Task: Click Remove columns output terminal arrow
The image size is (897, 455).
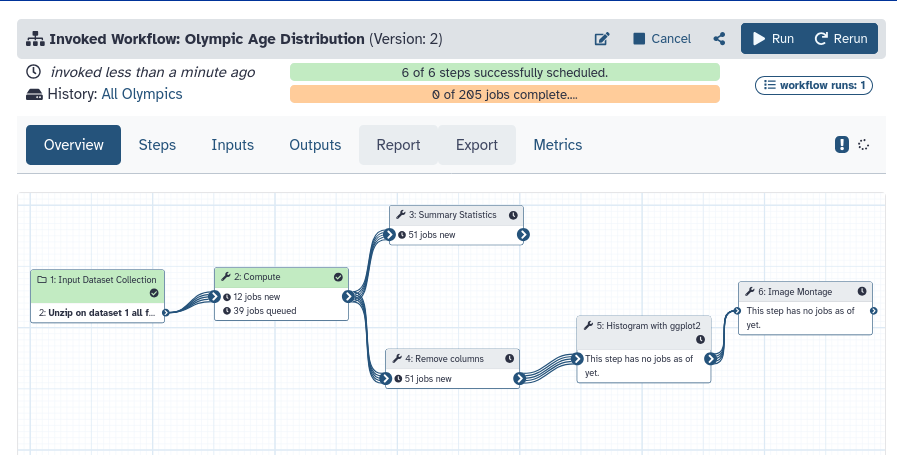Action: (x=519, y=378)
